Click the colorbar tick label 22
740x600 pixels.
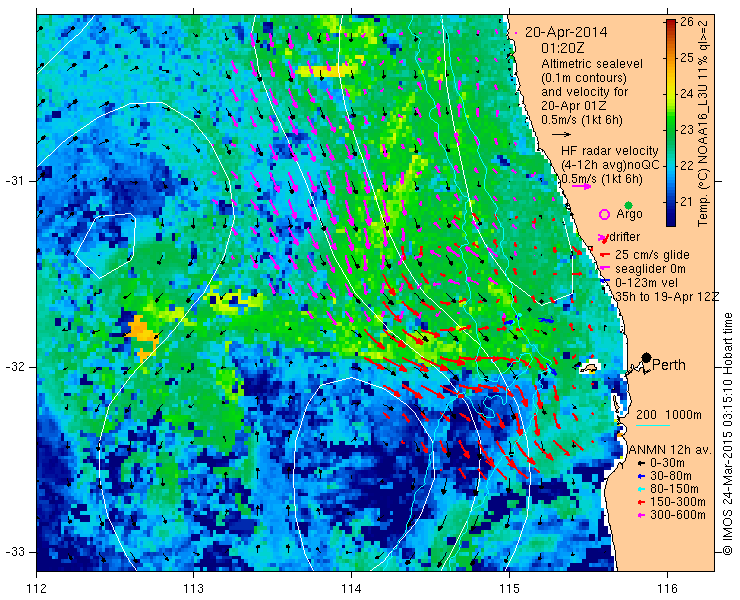click(686, 166)
